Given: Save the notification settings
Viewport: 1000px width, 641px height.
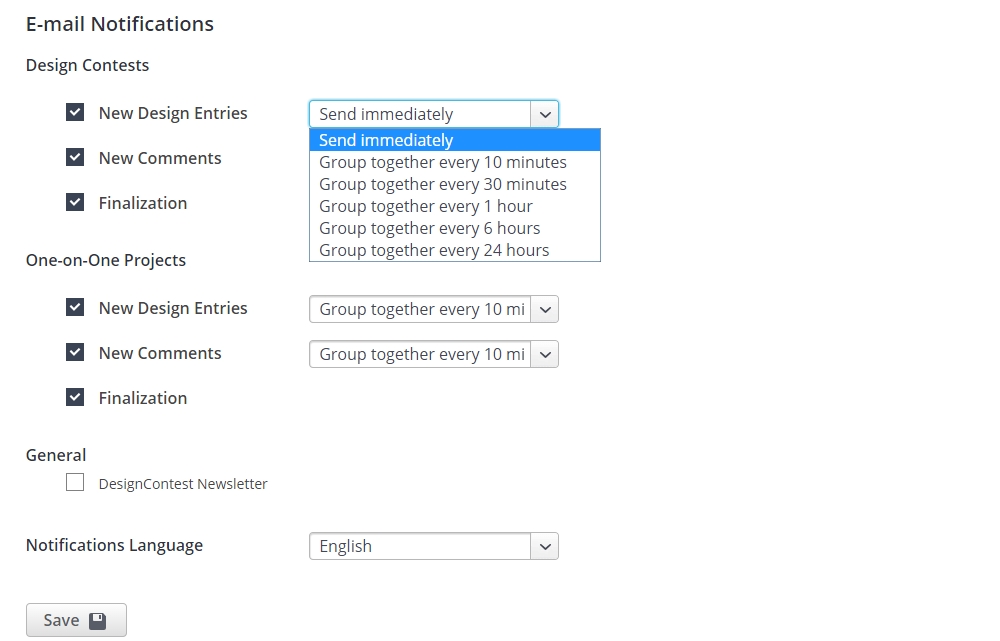Looking at the screenshot, I should [75, 619].
